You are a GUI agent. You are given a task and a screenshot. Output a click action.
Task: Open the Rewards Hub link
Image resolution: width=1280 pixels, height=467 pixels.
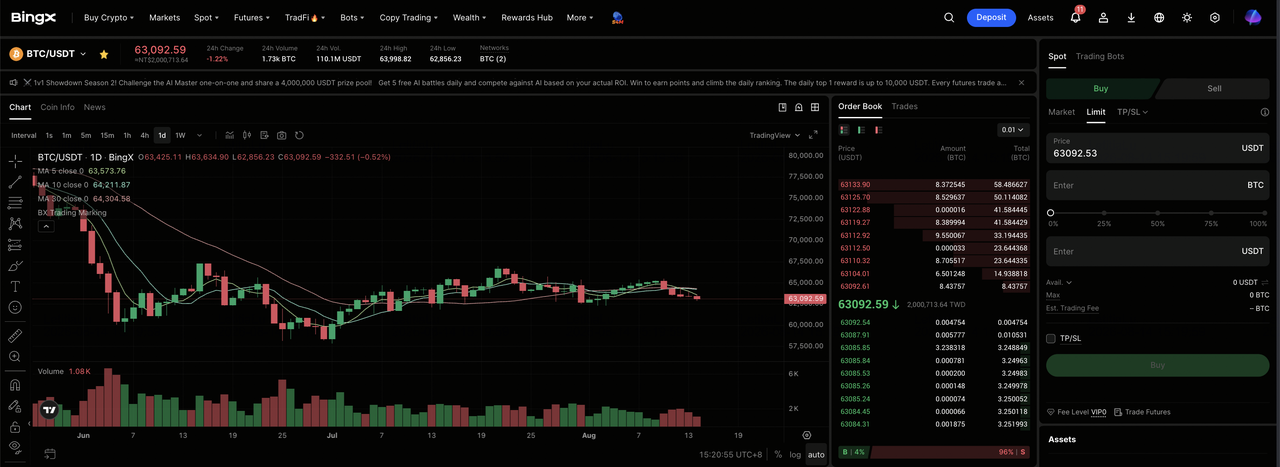click(526, 17)
